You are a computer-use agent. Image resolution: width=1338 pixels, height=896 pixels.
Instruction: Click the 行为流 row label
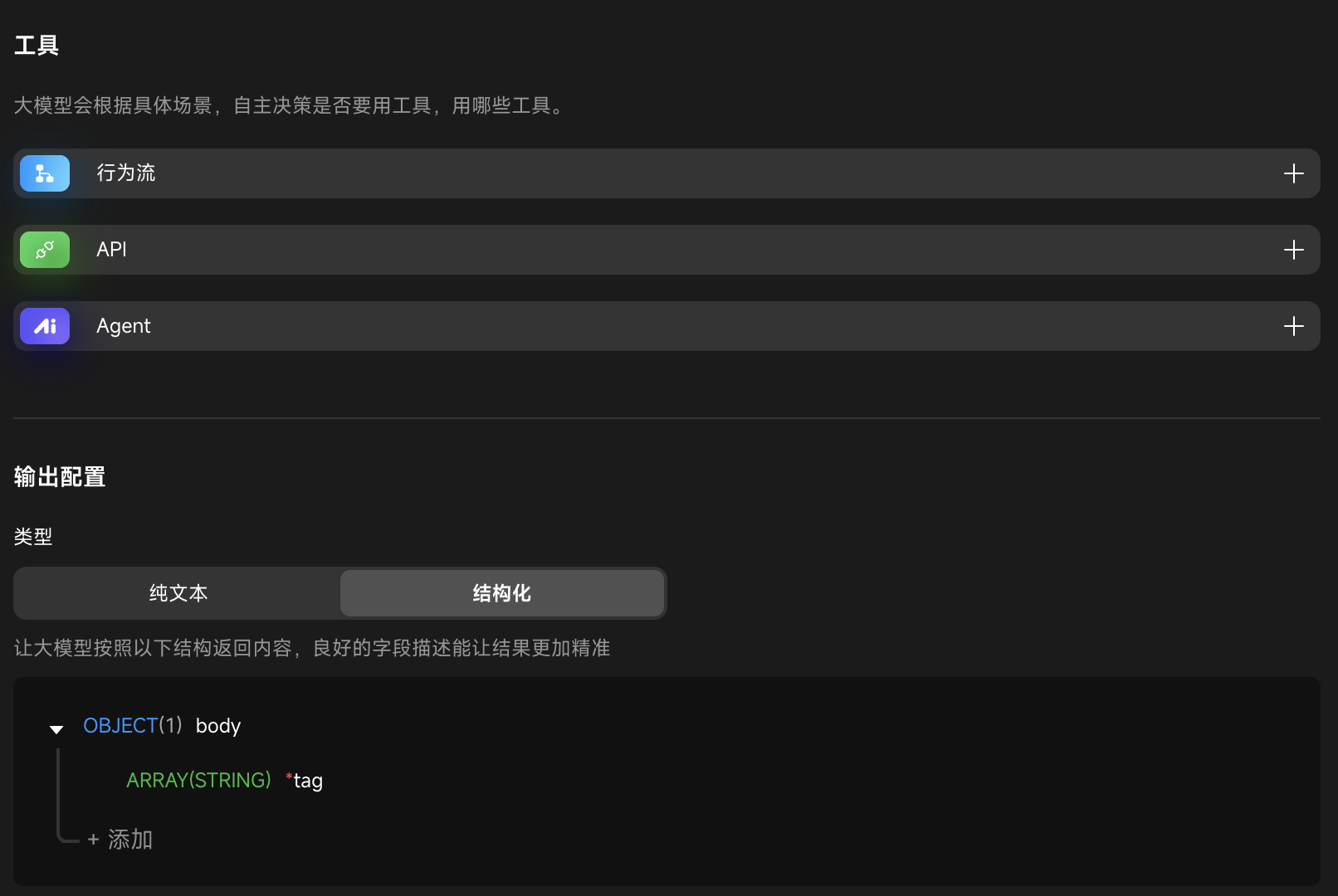[x=126, y=173]
